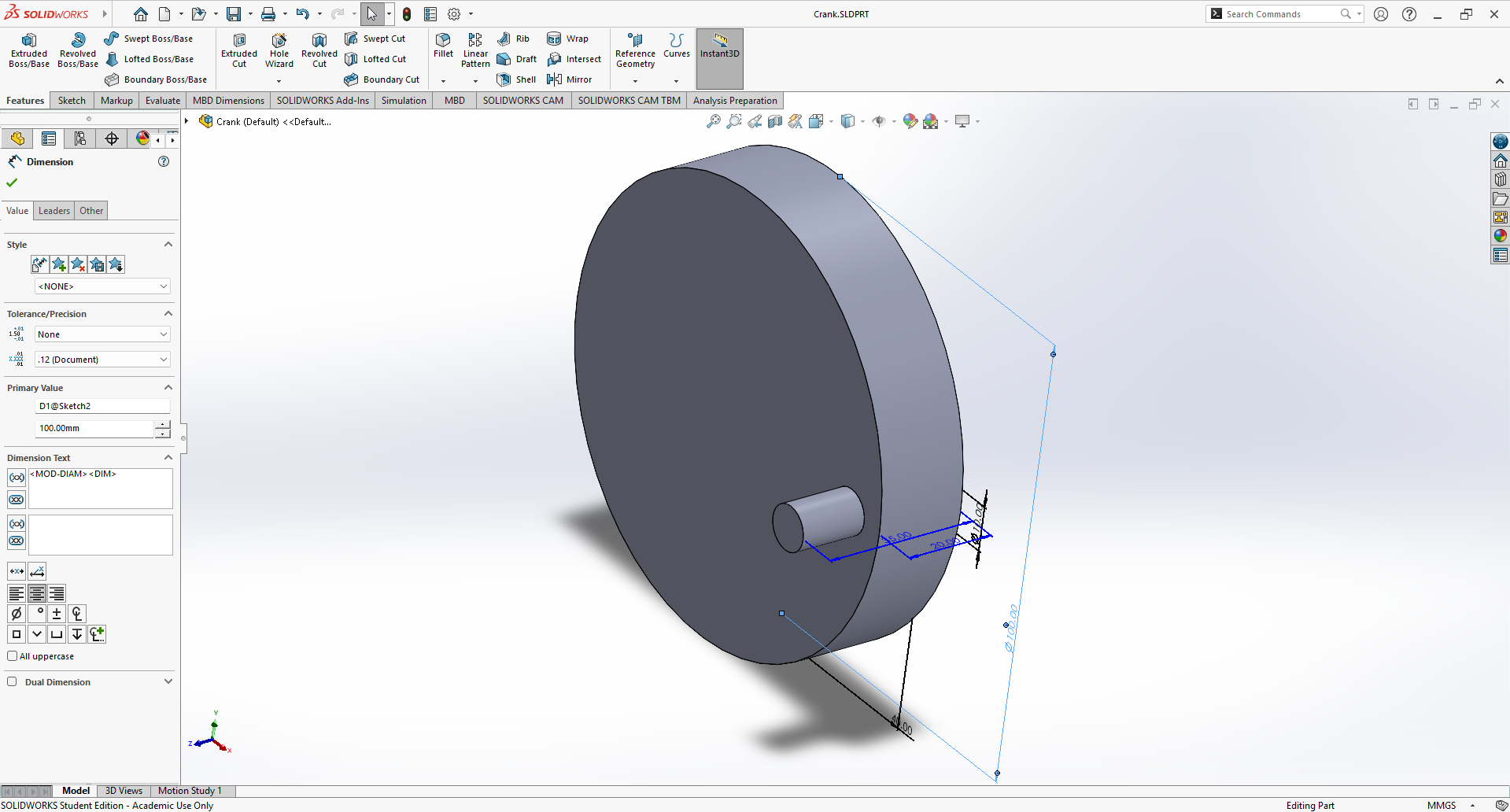This screenshot has width=1510, height=812.
Task: Click the Shell feature icon
Action: [x=516, y=79]
